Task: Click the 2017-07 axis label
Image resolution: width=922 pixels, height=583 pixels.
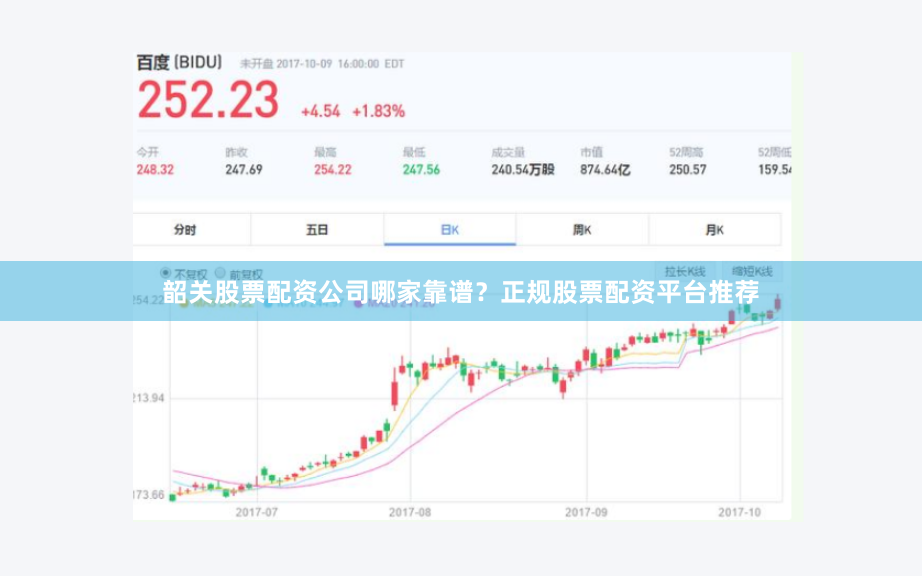Action: [x=256, y=512]
